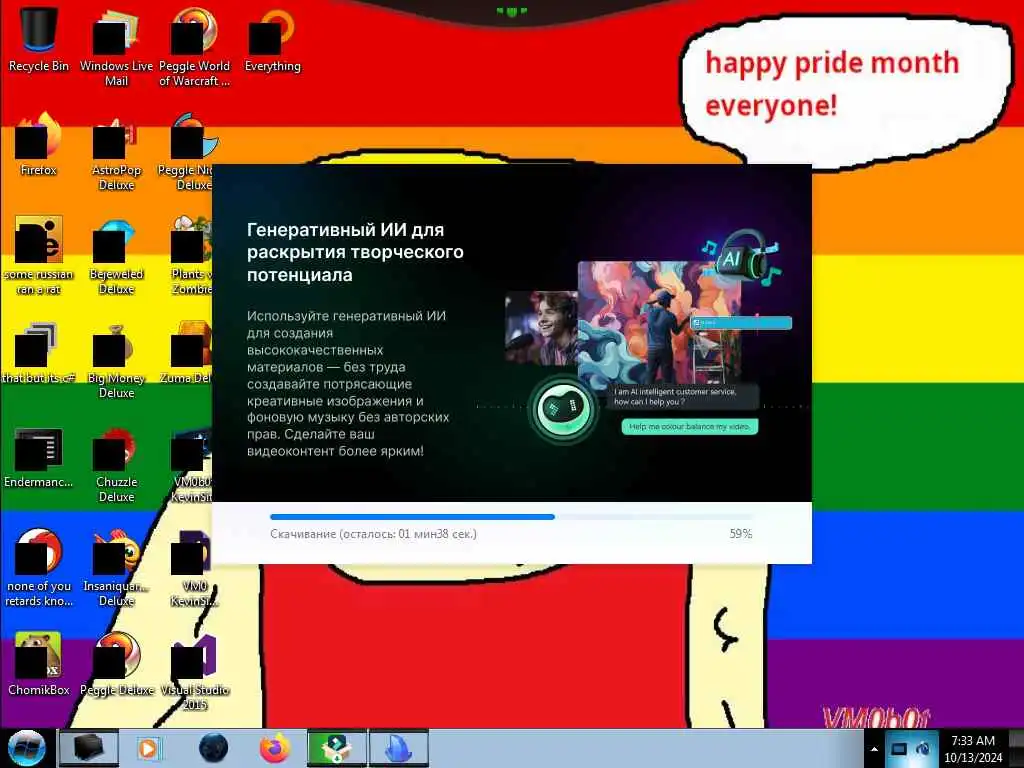Viewport: 1024px width, 768px height.
Task: Open the Windows Live Mail shortcut
Action: click(x=116, y=47)
